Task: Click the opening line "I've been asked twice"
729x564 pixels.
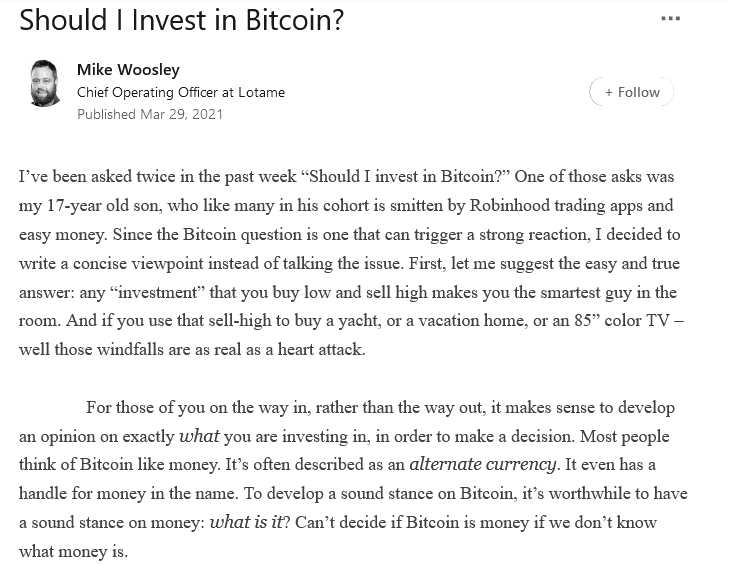Action: coord(346,177)
